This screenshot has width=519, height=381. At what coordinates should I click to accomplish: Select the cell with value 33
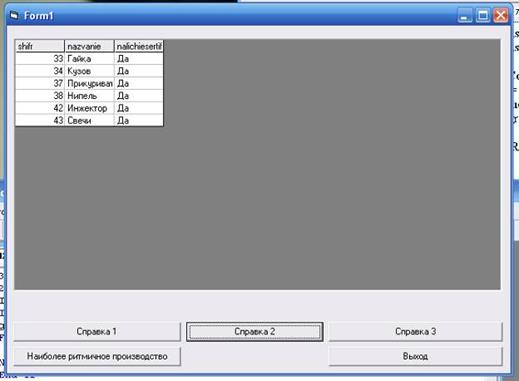40,59
